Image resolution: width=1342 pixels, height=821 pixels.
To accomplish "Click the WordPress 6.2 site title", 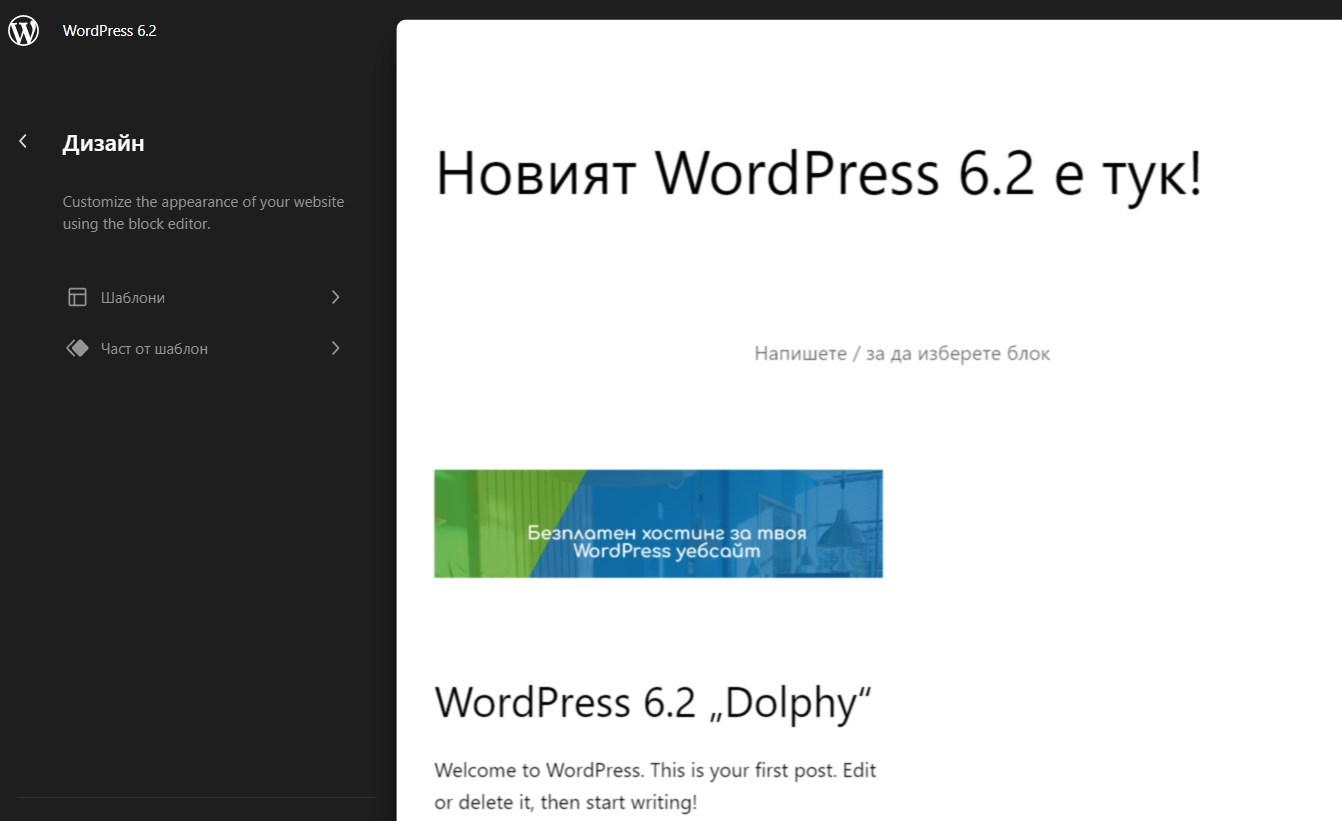I will pos(110,30).
